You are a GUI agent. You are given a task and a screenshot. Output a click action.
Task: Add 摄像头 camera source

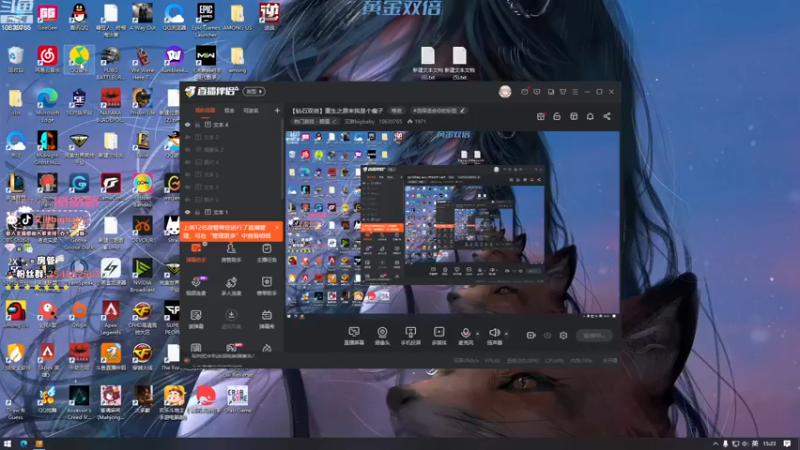382,336
